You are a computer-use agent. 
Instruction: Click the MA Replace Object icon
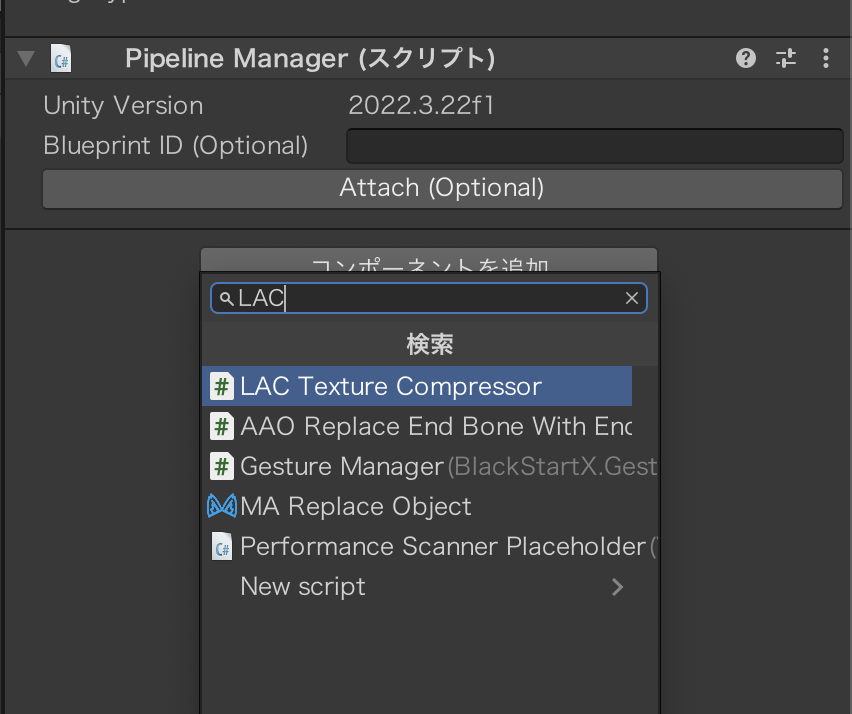tap(221, 507)
